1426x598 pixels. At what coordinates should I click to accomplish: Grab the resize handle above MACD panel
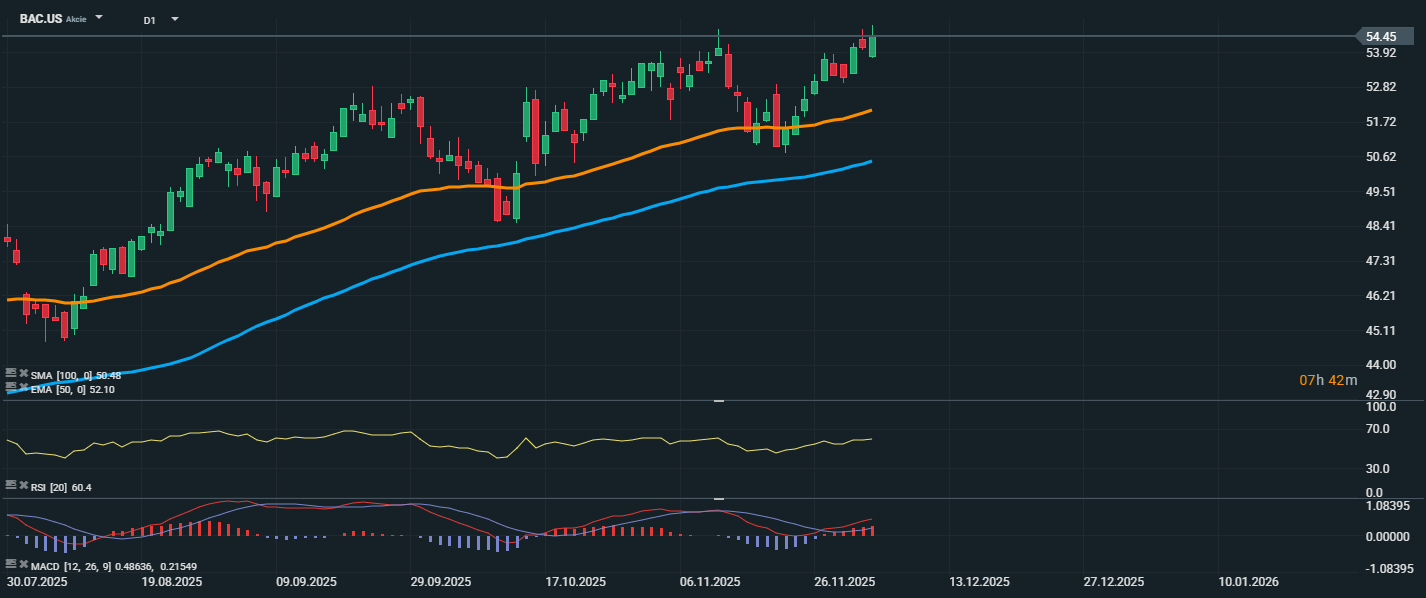(718, 498)
